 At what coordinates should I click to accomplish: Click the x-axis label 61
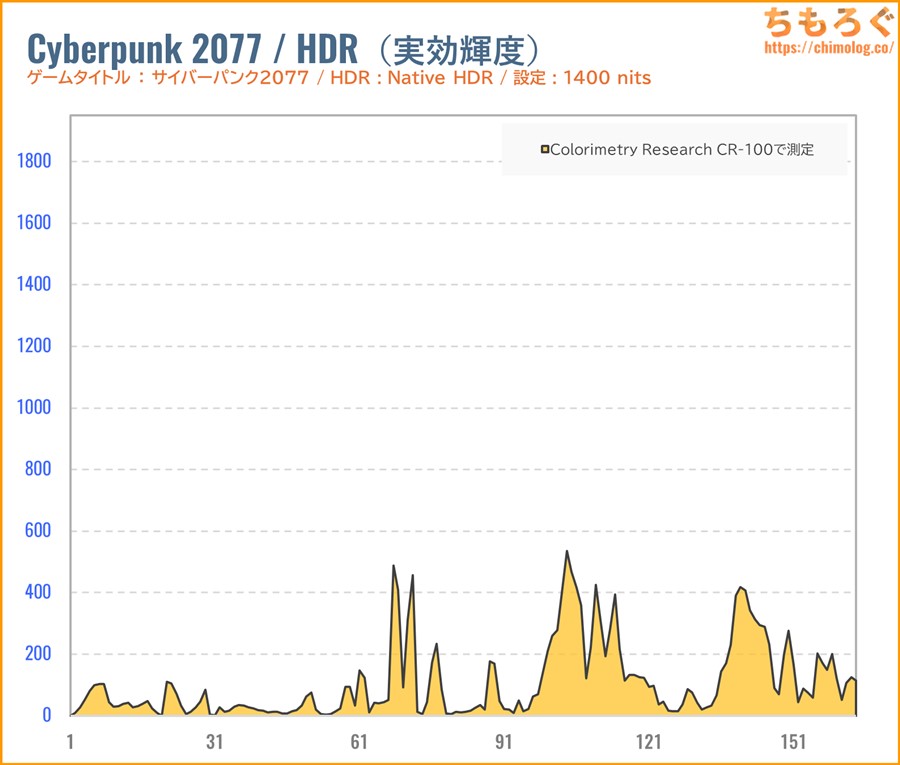click(359, 741)
